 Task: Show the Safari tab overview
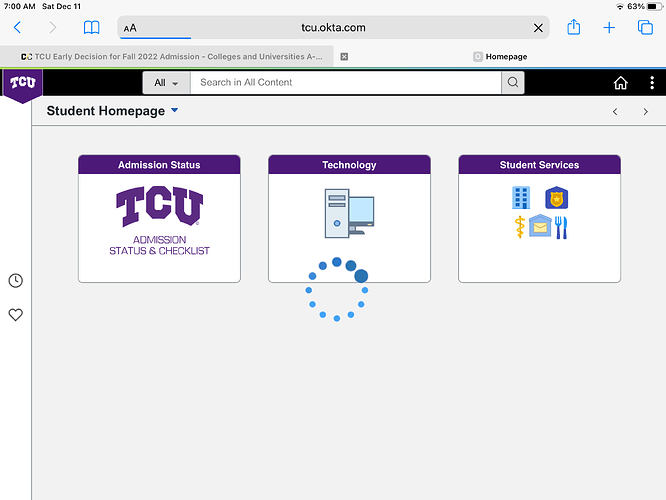(645, 27)
